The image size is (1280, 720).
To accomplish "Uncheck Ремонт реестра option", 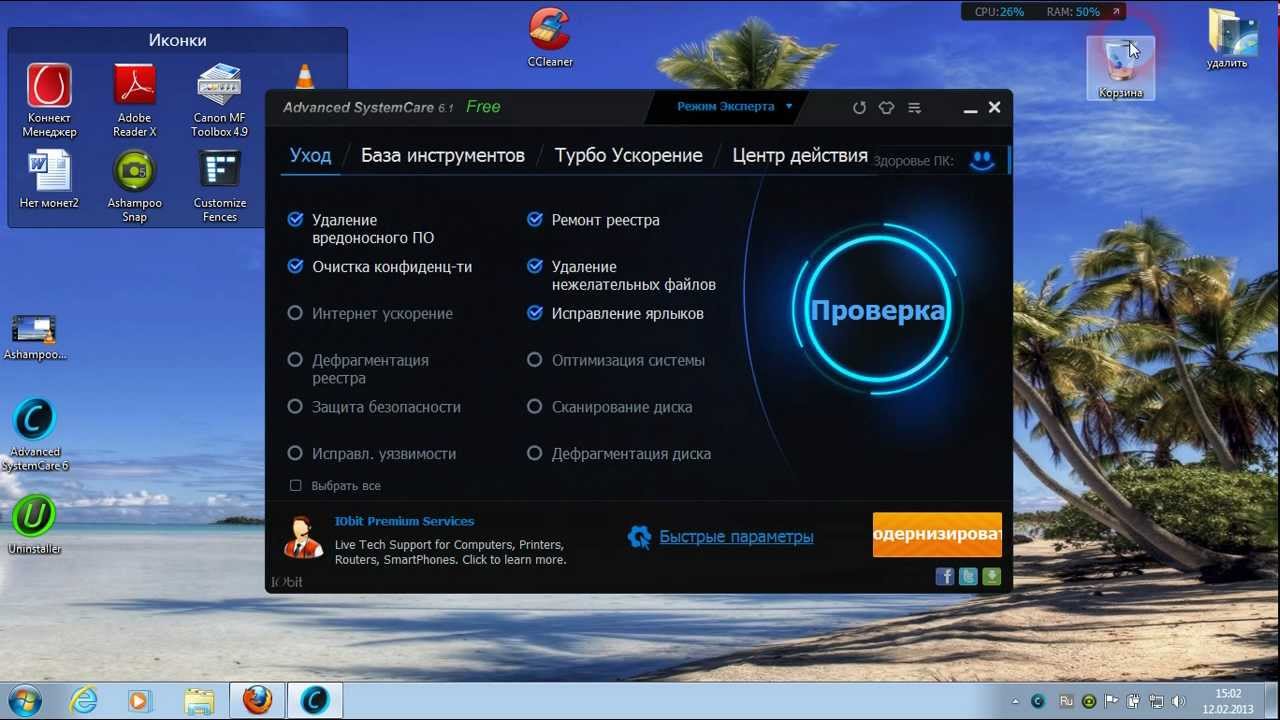I will click(x=535, y=219).
